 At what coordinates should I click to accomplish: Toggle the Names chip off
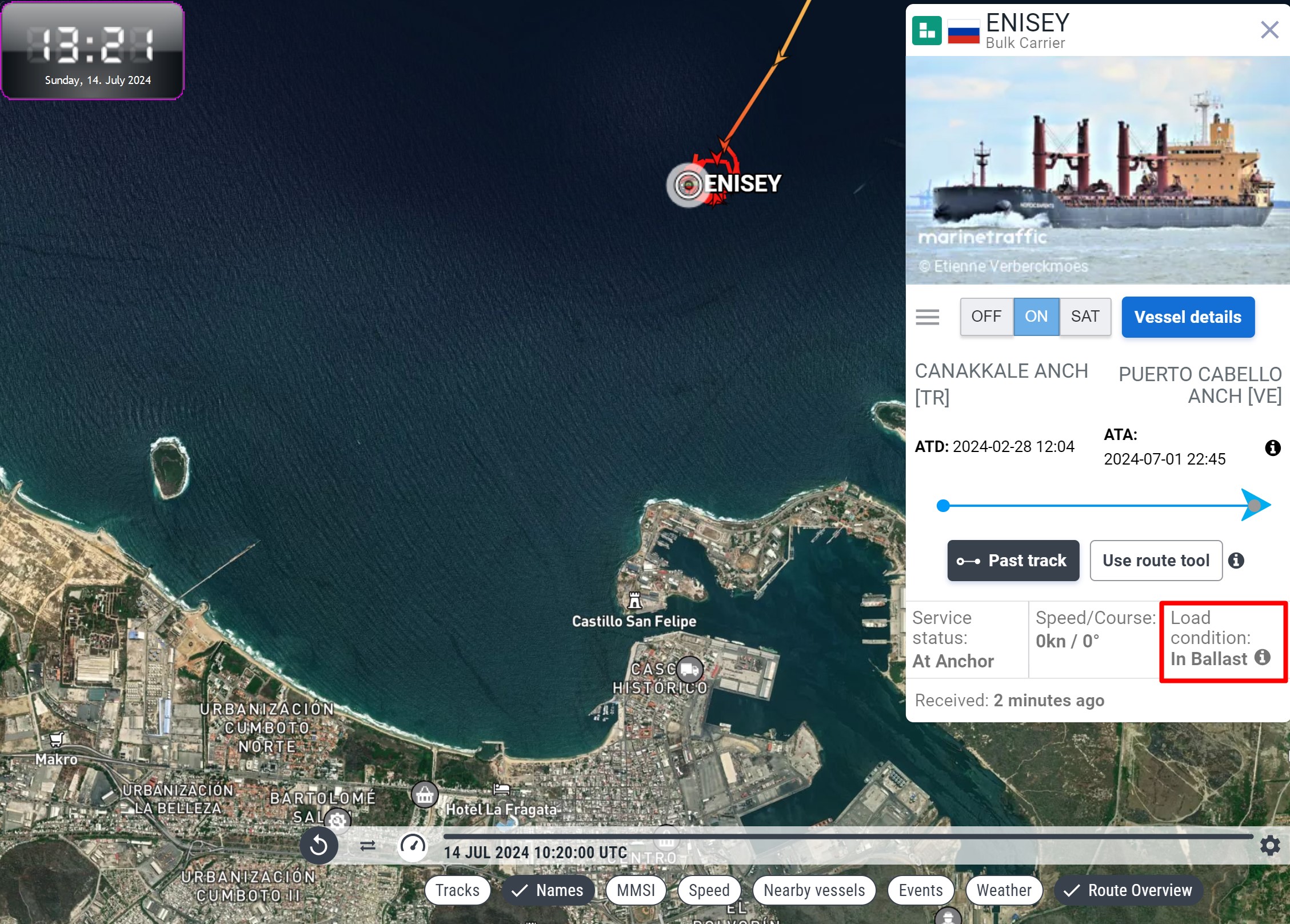pyautogui.click(x=548, y=890)
